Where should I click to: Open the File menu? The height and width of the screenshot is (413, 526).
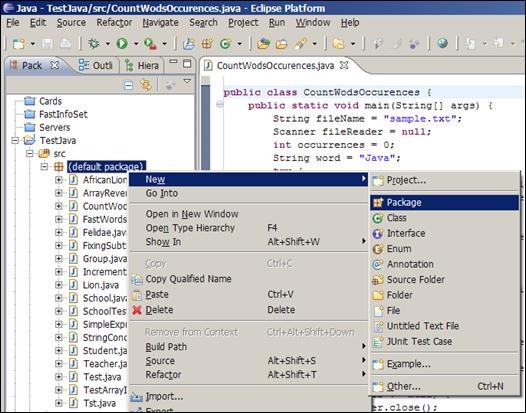13,22
